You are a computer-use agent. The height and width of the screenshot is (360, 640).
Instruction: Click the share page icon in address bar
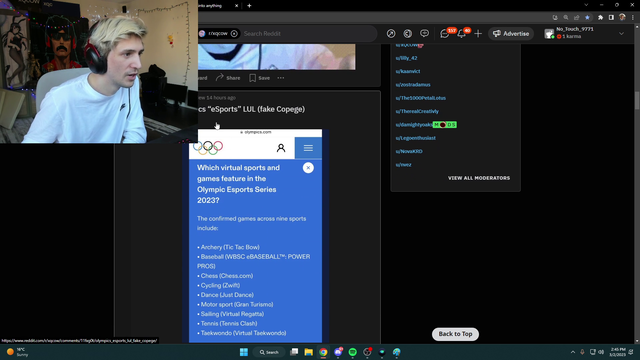pyautogui.click(x=576, y=18)
